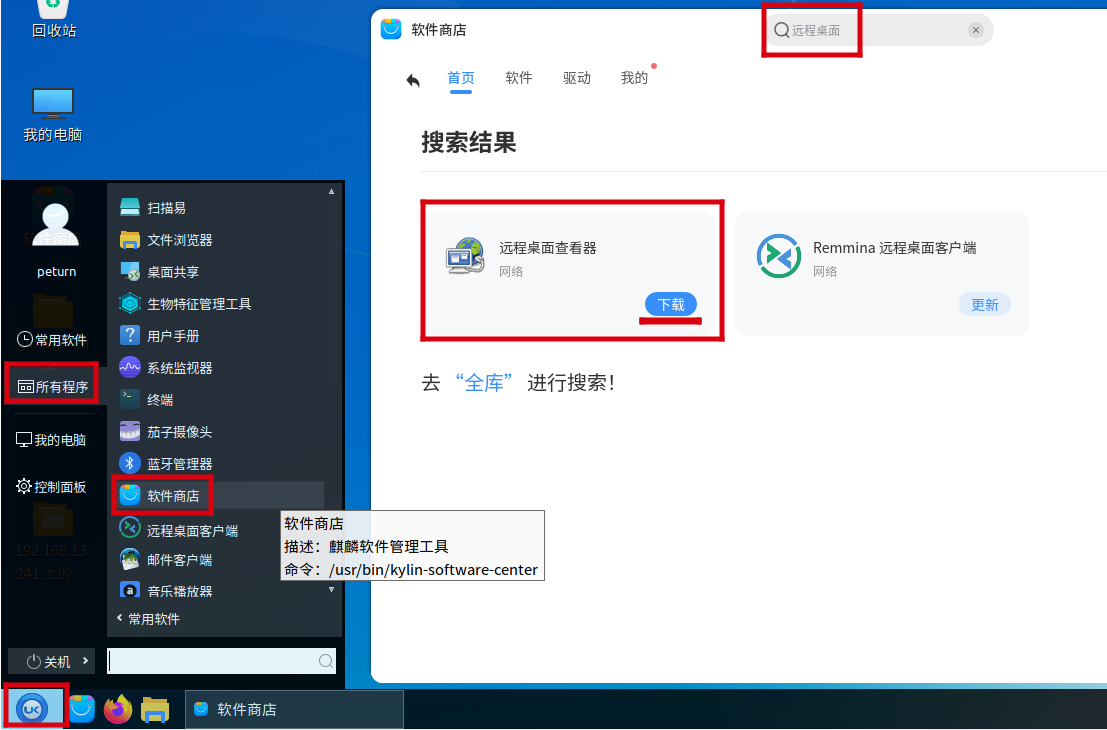The width and height of the screenshot is (1107, 730).
Task: Open 蓝牙管理器 in the start menu
Action: (179, 464)
